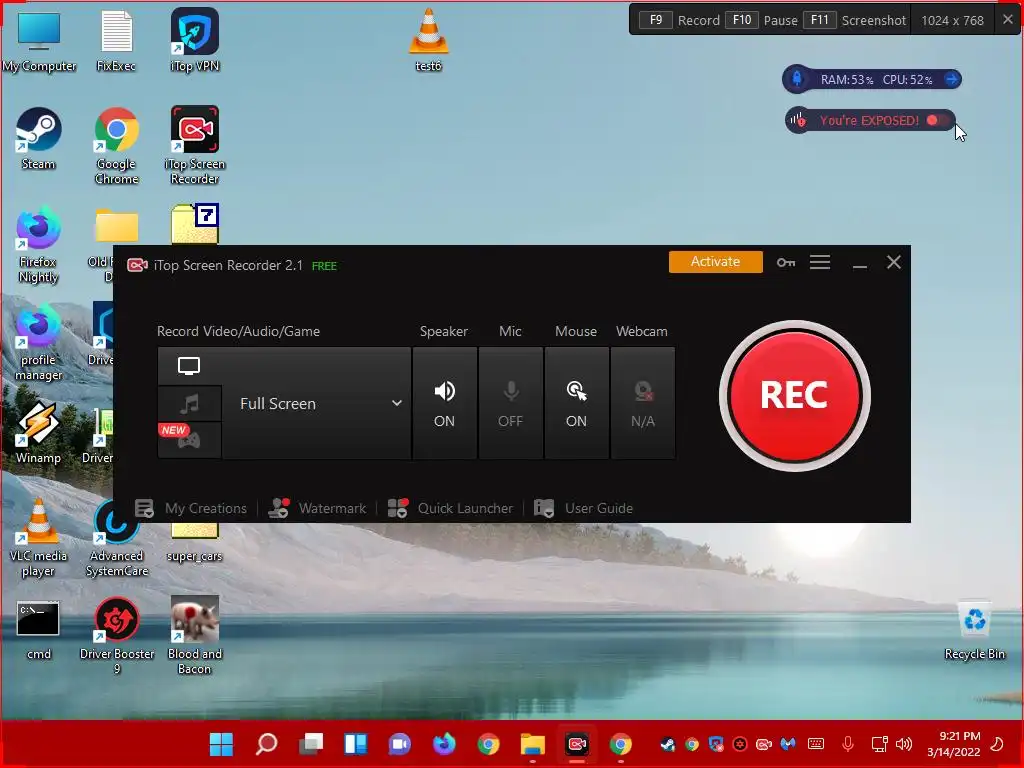Toggle the Mouse ON button
The height and width of the screenshot is (768, 1024).
[x=577, y=403]
